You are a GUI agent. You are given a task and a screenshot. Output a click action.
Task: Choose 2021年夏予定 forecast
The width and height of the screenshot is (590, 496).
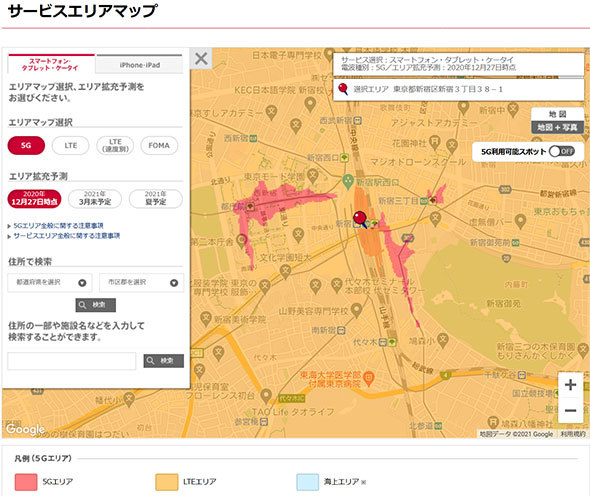click(155, 198)
